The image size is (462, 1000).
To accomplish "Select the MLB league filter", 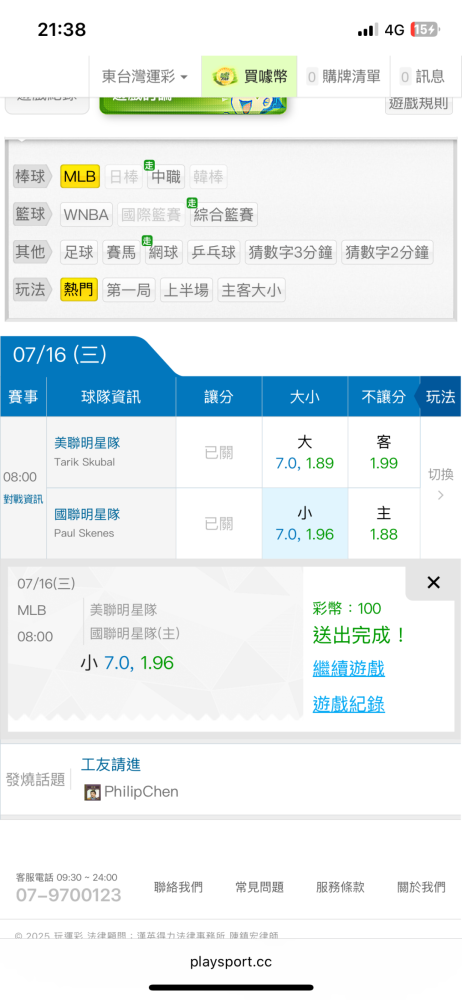I will (80, 177).
